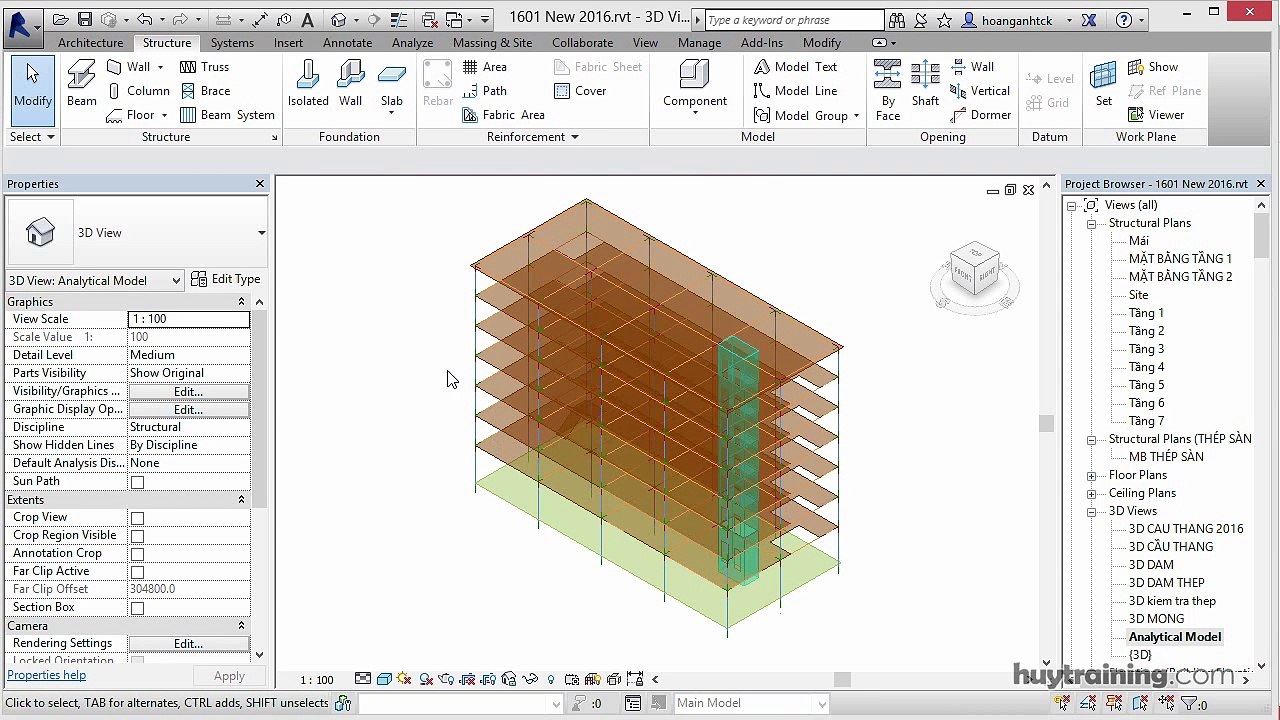Select Area reinforcement tool
This screenshot has height=720, width=1280.
pyautogui.click(x=485, y=67)
